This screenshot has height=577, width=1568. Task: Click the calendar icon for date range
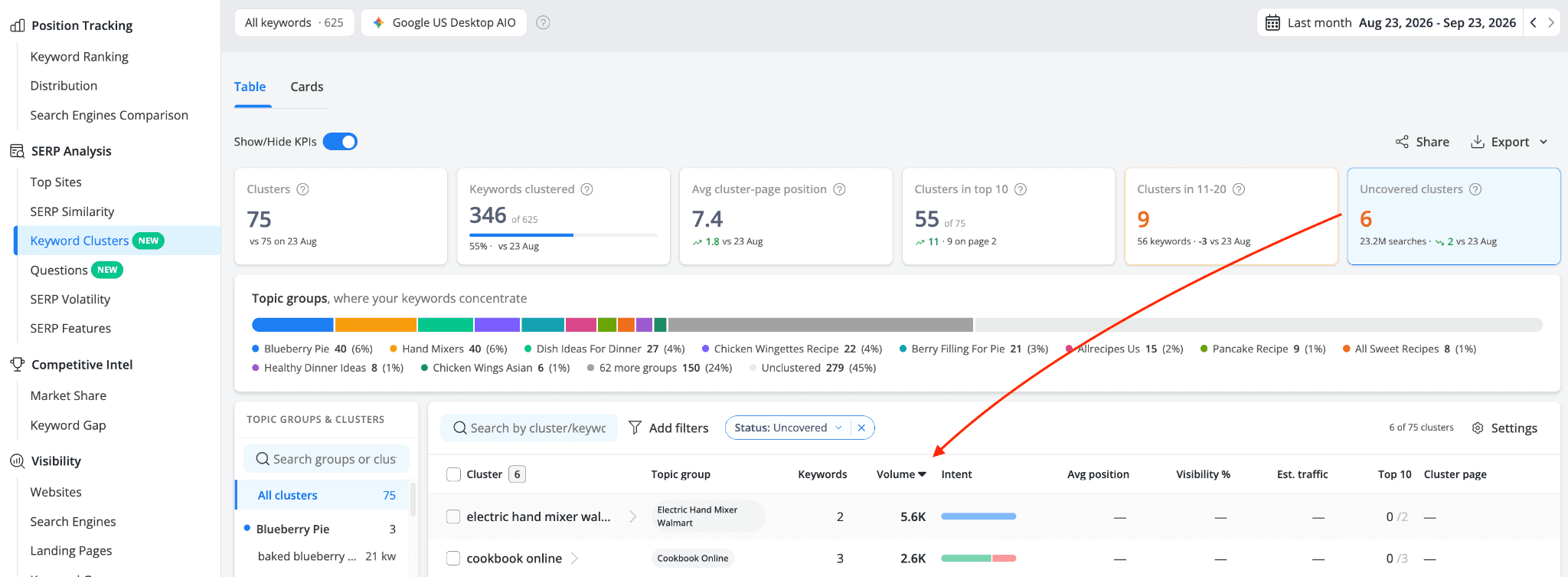click(1272, 23)
